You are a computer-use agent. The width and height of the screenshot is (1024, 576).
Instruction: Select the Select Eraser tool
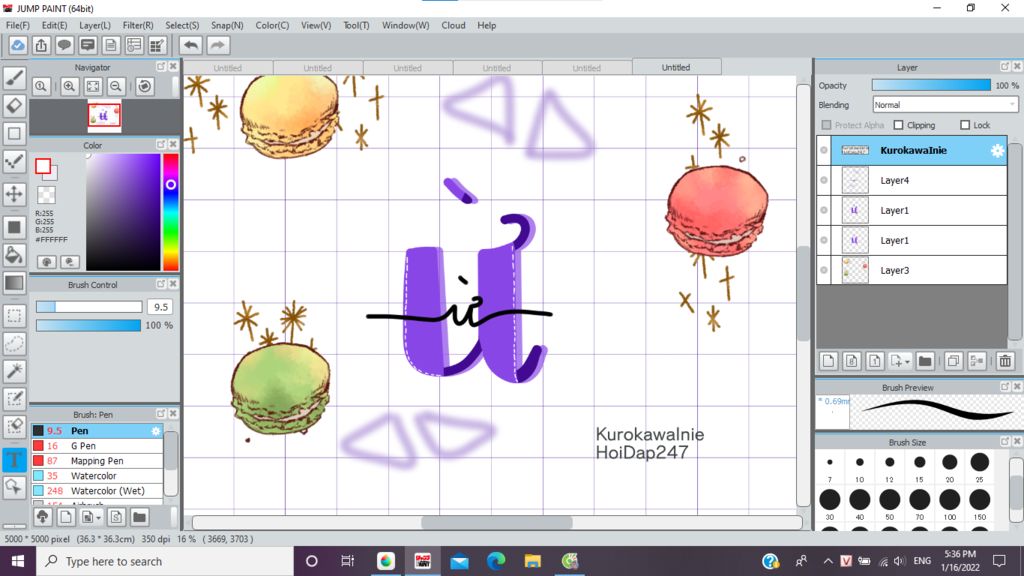(x=14, y=426)
